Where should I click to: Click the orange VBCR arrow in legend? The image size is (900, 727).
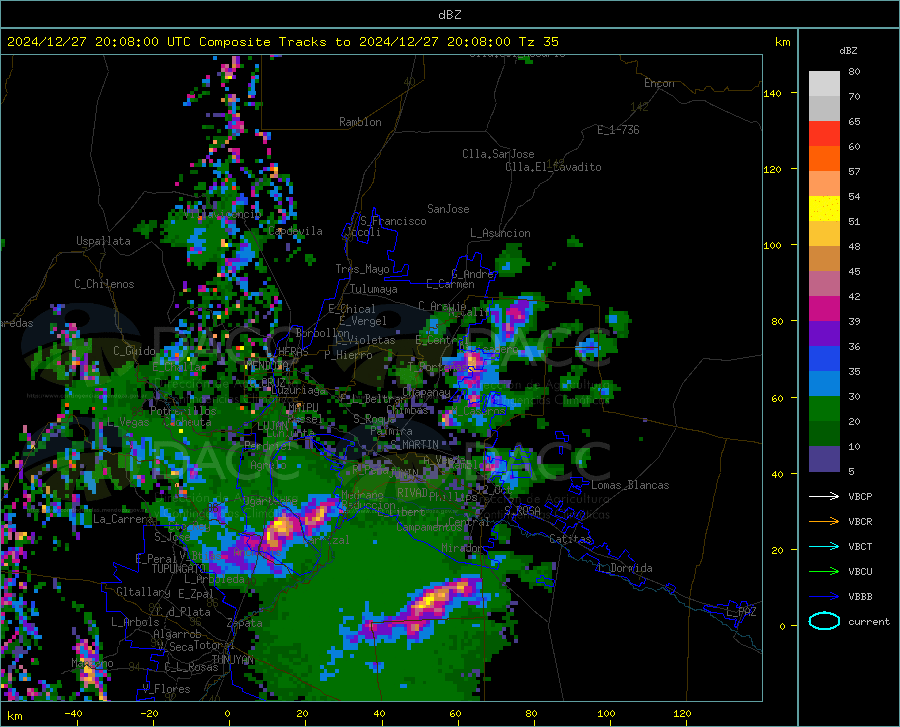click(x=824, y=522)
